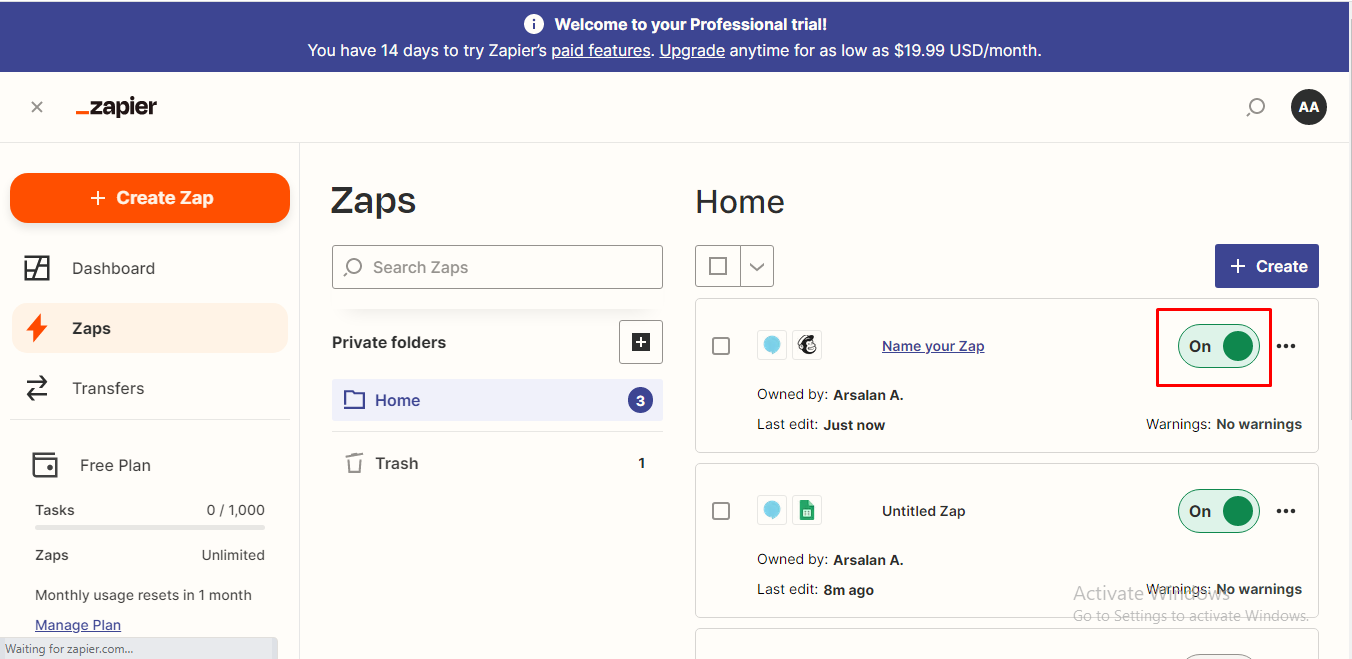Click the blue app icon on Name your Zap
The image size is (1352, 659).
(x=772, y=346)
